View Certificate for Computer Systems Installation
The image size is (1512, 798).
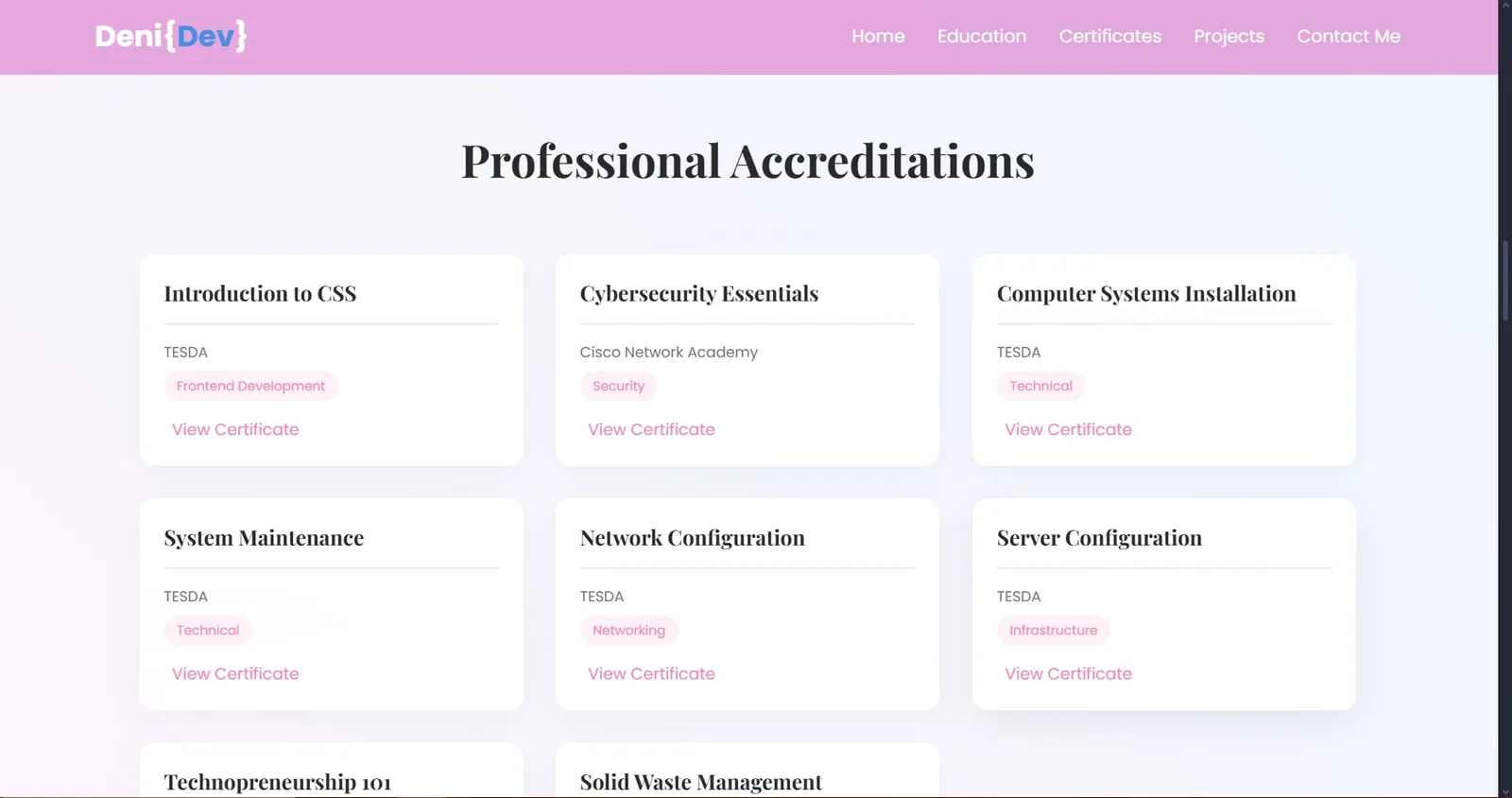point(1068,429)
